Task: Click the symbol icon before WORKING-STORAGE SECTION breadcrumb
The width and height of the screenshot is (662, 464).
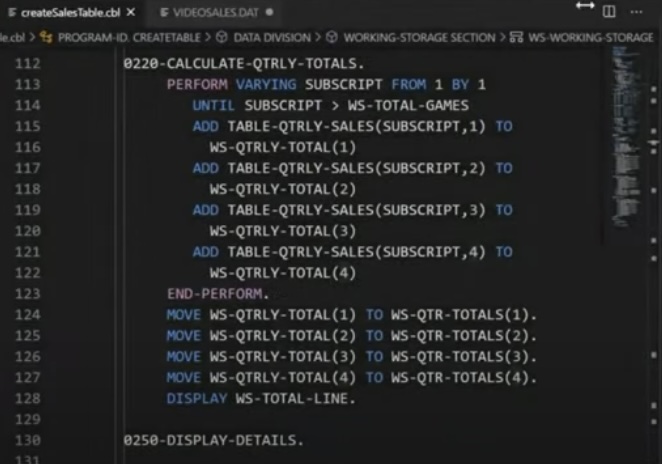Action: pyautogui.click(x=332, y=37)
